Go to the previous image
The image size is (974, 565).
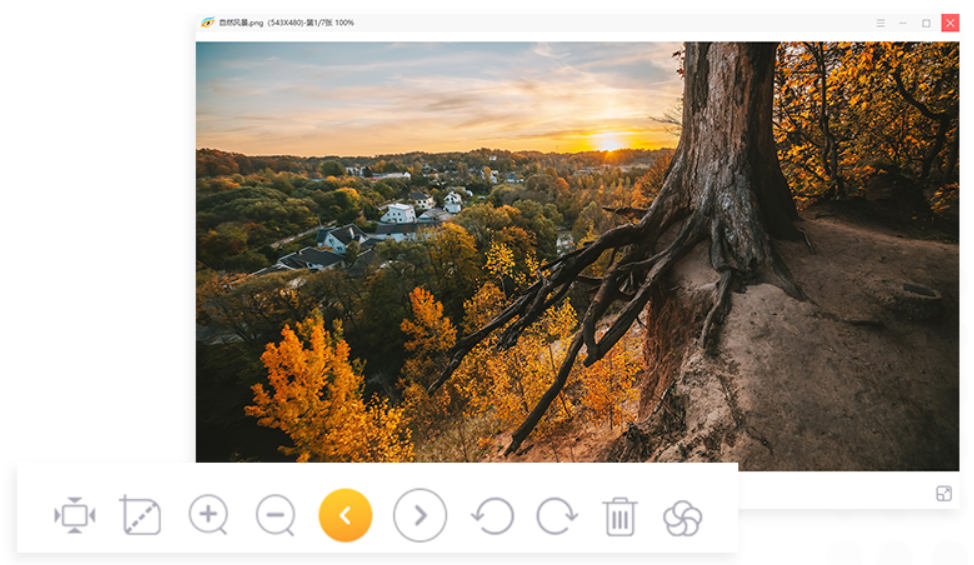click(x=345, y=515)
